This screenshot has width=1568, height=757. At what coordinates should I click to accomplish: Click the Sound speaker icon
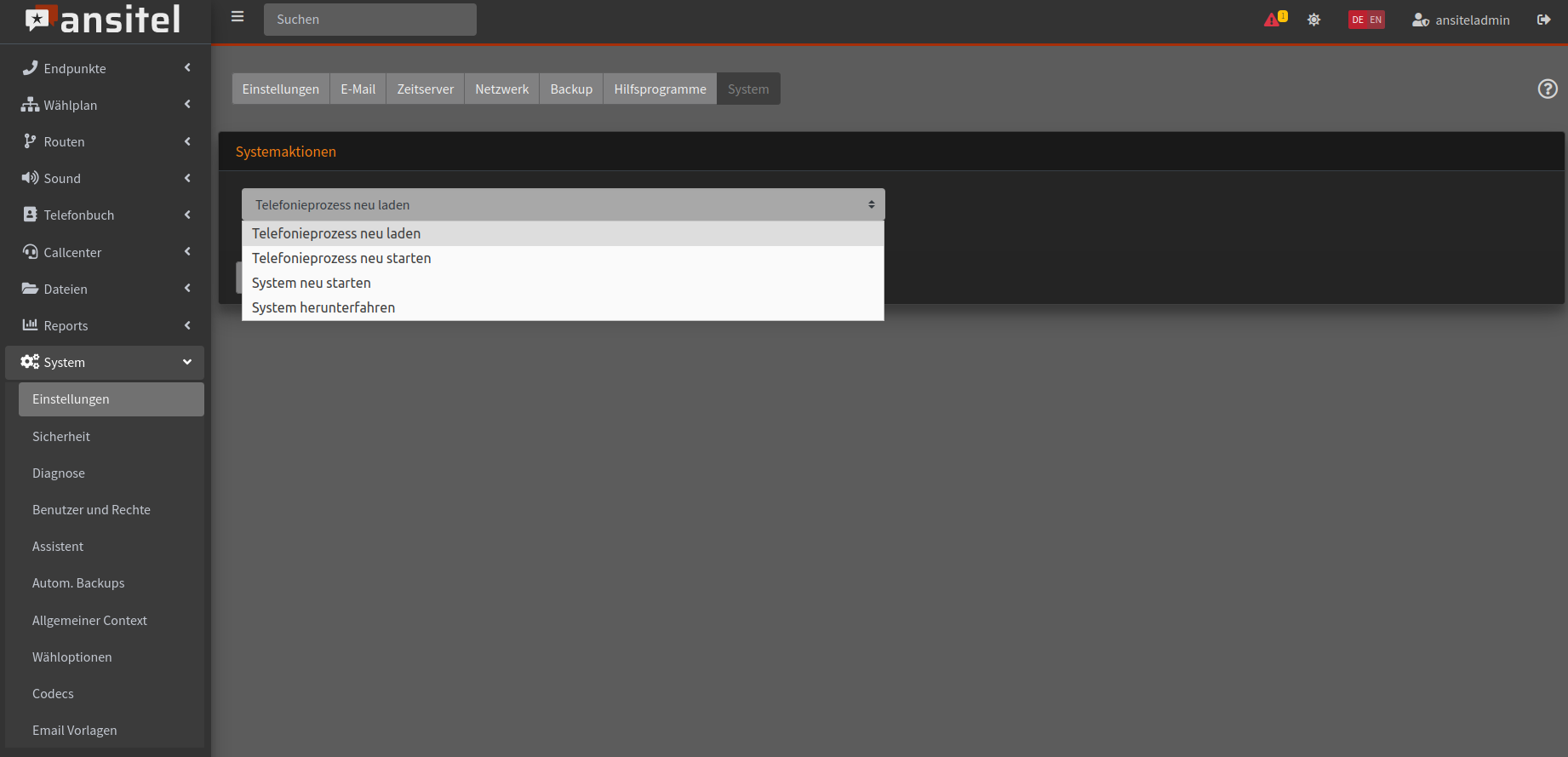click(x=30, y=178)
